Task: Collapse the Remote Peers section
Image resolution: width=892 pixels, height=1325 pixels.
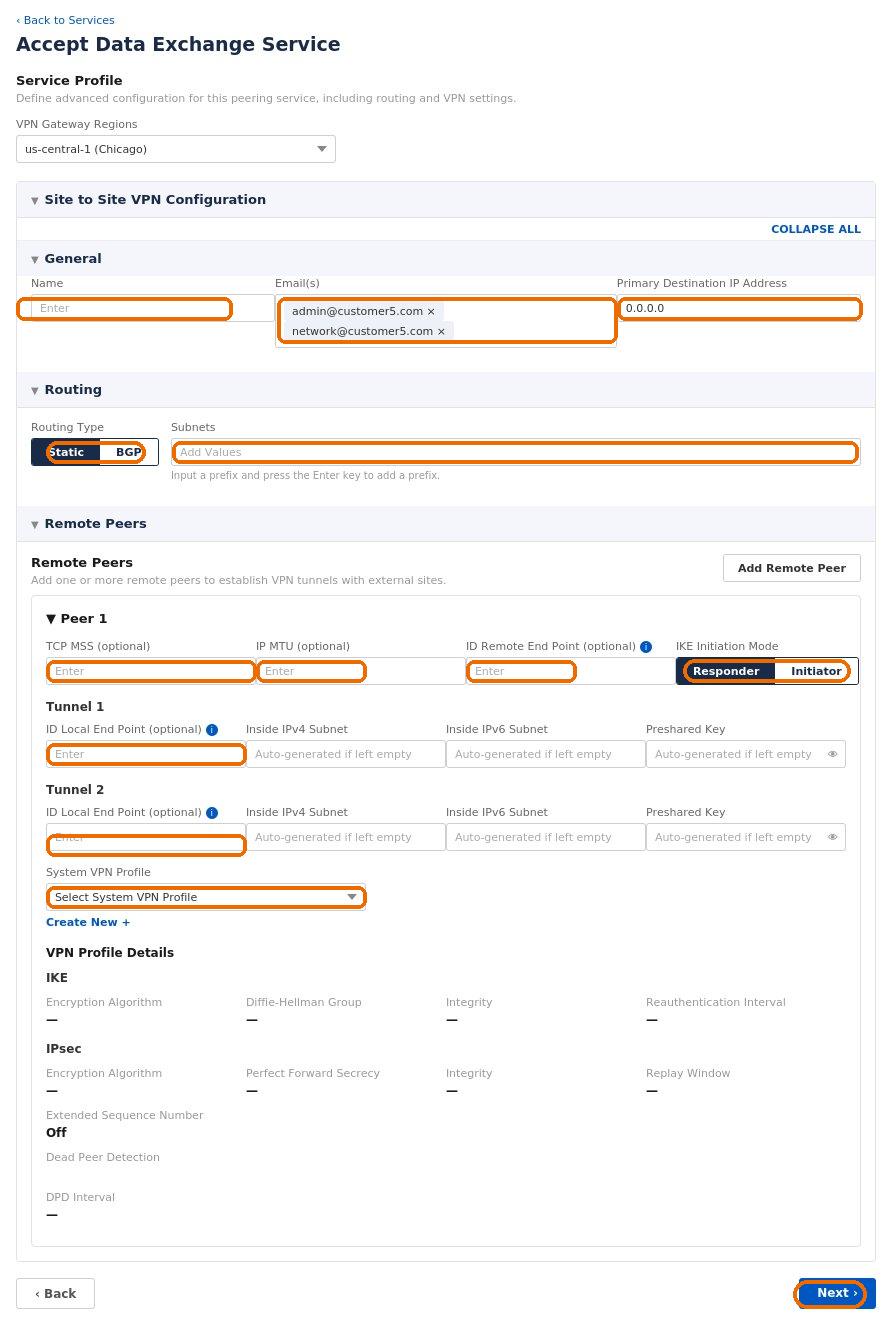Action: (x=35, y=524)
